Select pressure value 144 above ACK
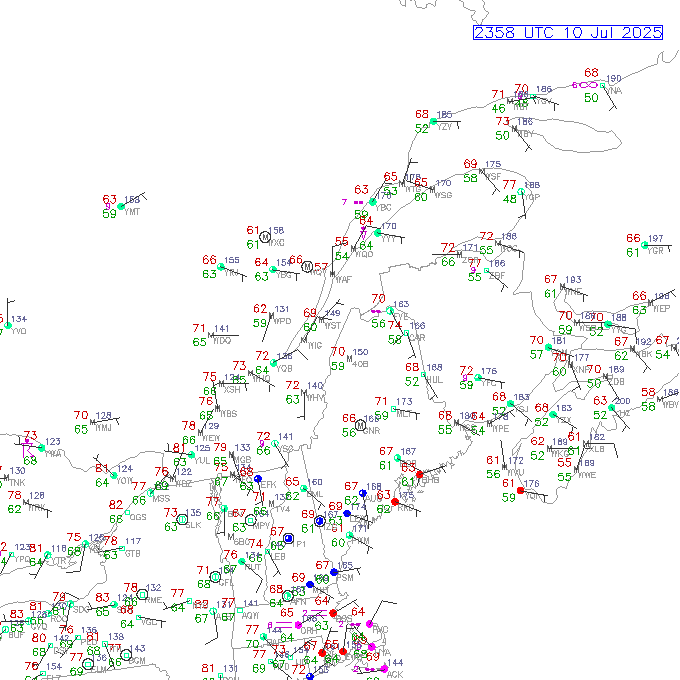This screenshot has height=680, width=680. coord(395,662)
